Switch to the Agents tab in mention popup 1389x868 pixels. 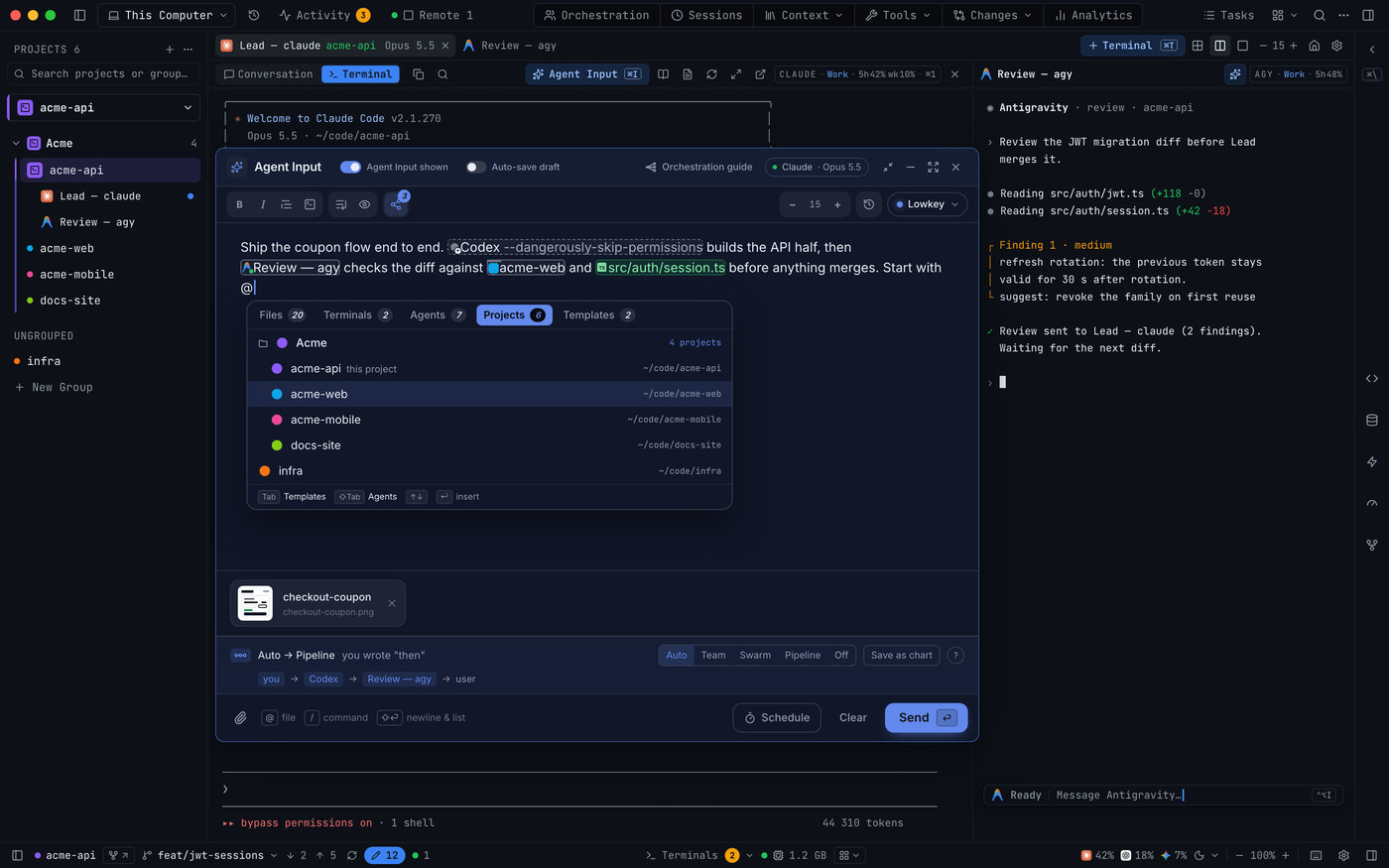(x=438, y=314)
